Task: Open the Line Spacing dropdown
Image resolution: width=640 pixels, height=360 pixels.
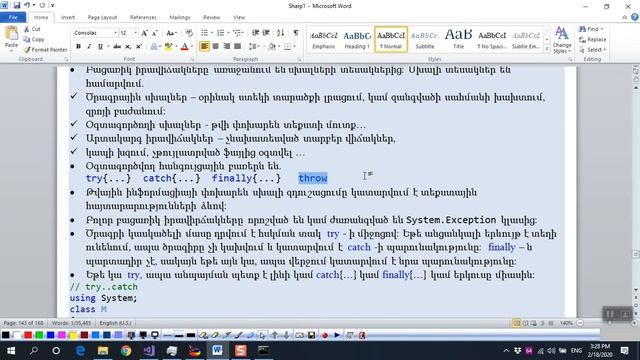Action: 254,47
